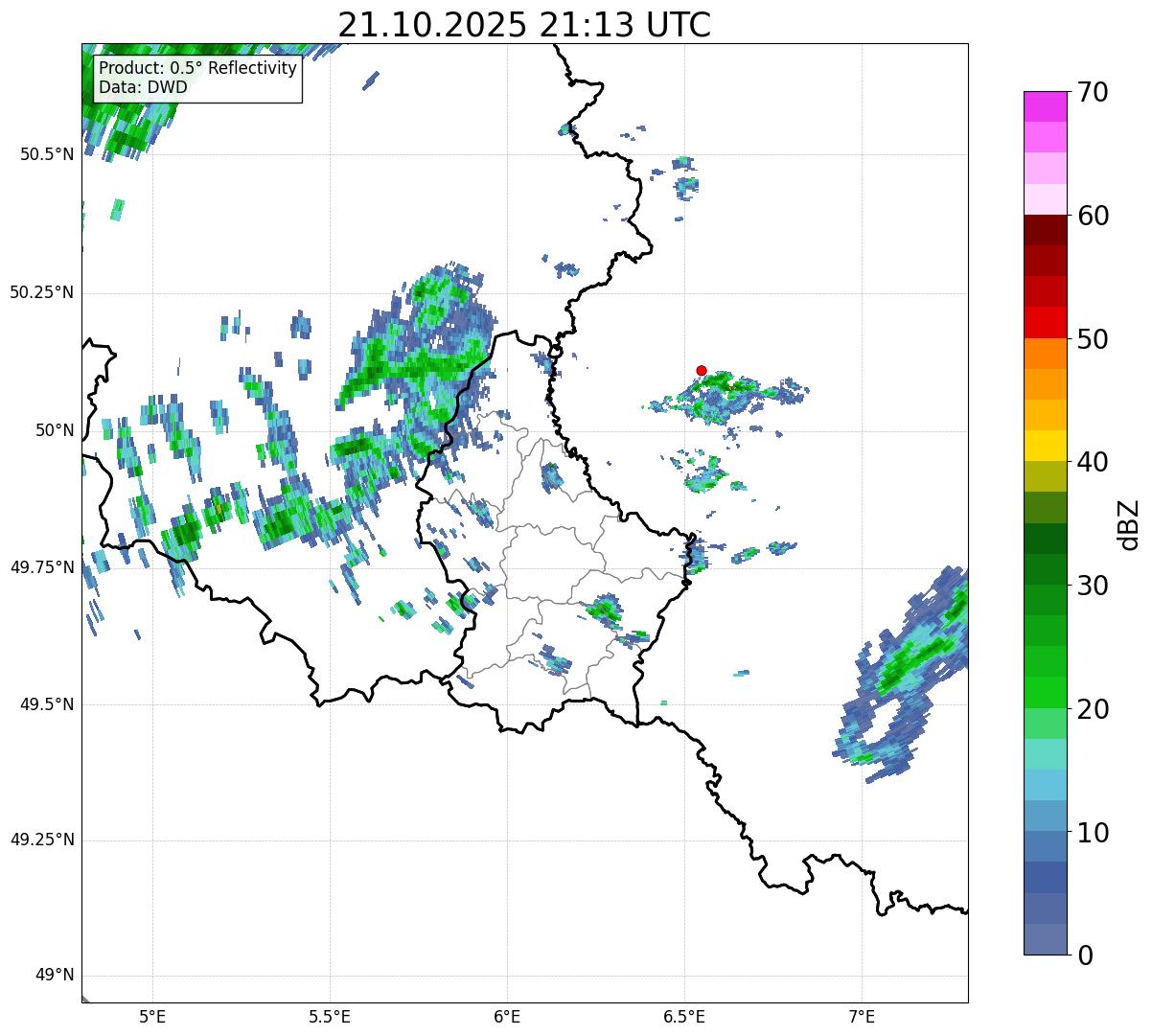The width and height of the screenshot is (1152, 1036).
Task: Click the 49.75°N latitude label
Action: point(42,567)
